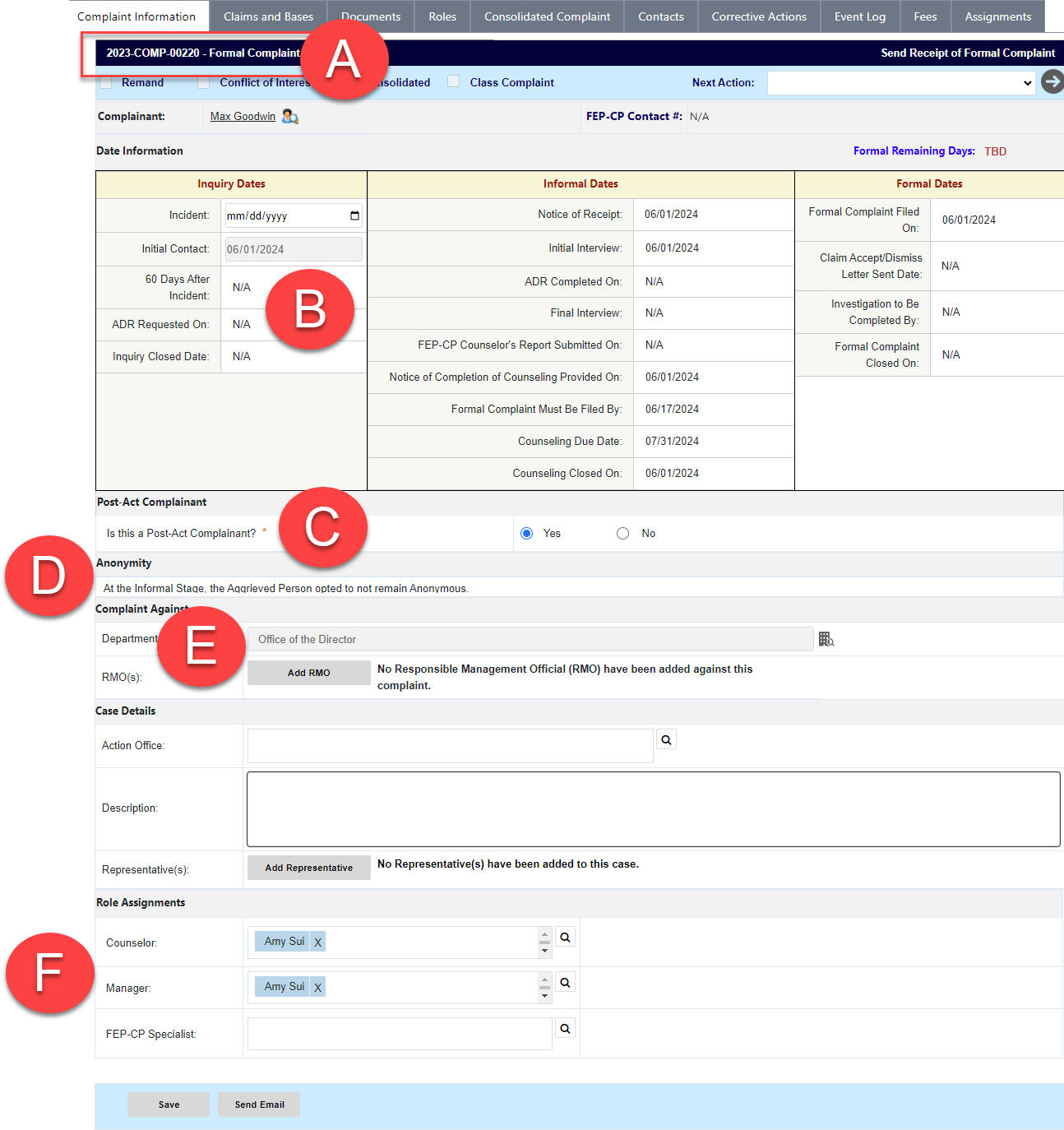Click Counseling Due Date value 07/31/2024

coord(673,441)
